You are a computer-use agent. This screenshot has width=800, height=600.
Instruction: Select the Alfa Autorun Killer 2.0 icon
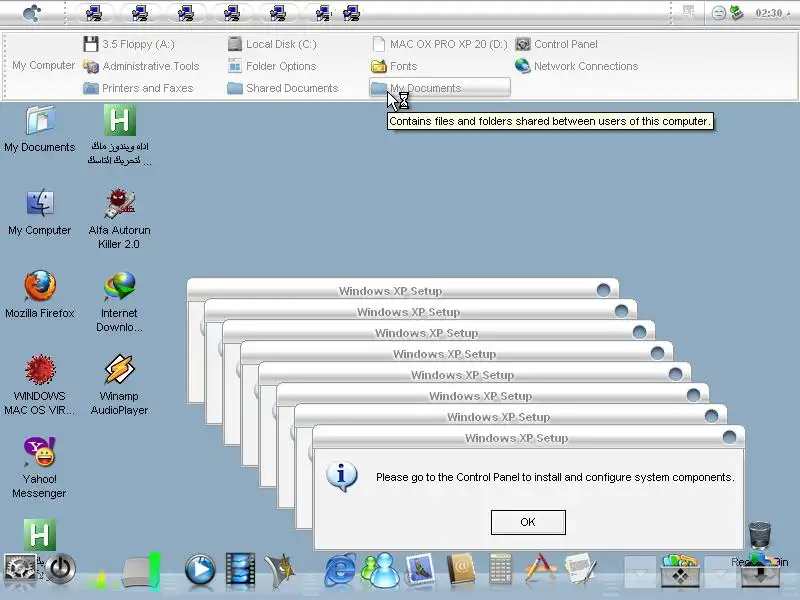pos(119,219)
